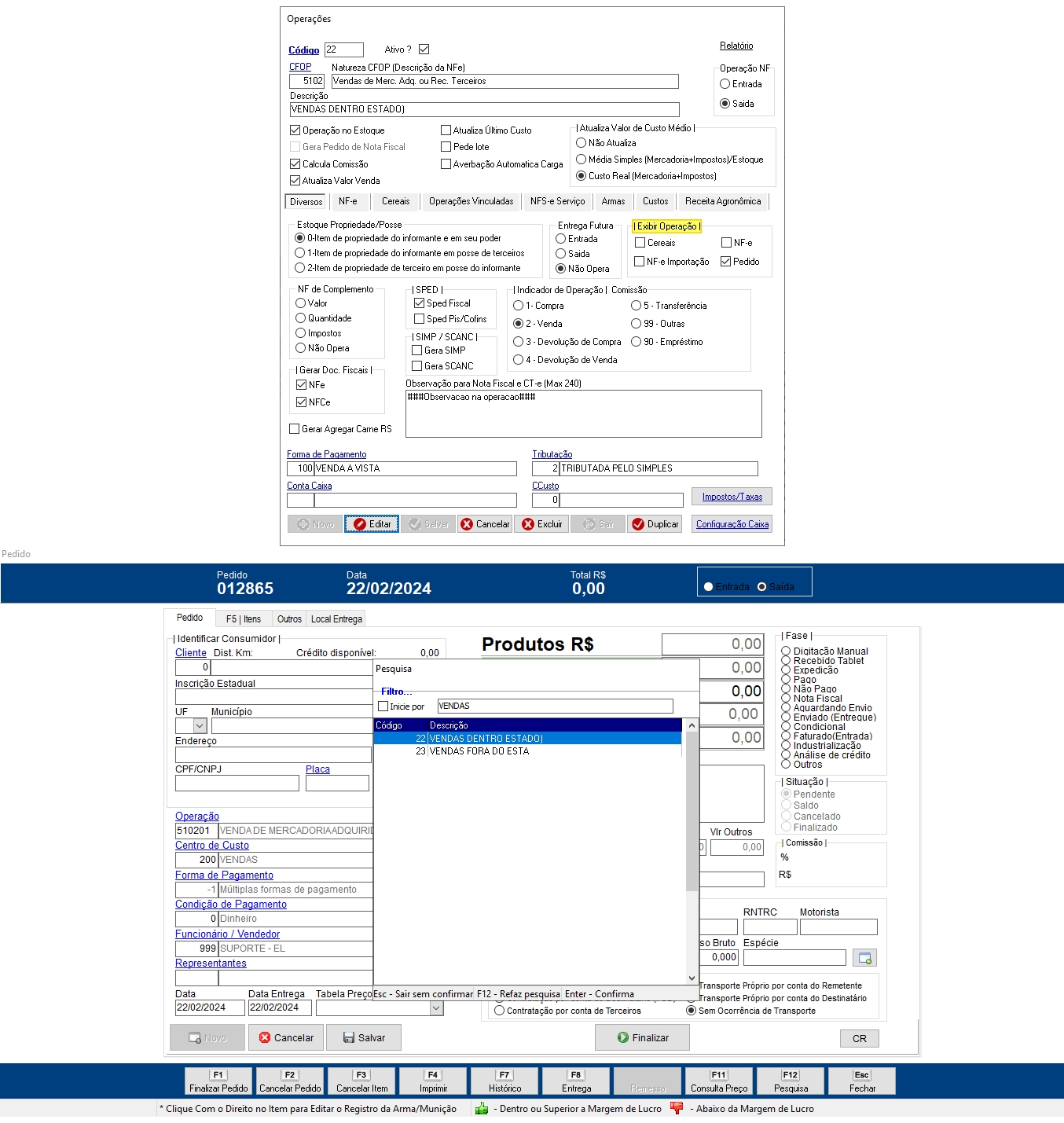Open Local Entrega tab
The width and height of the screenshot is (1064, 1123).
336,619
